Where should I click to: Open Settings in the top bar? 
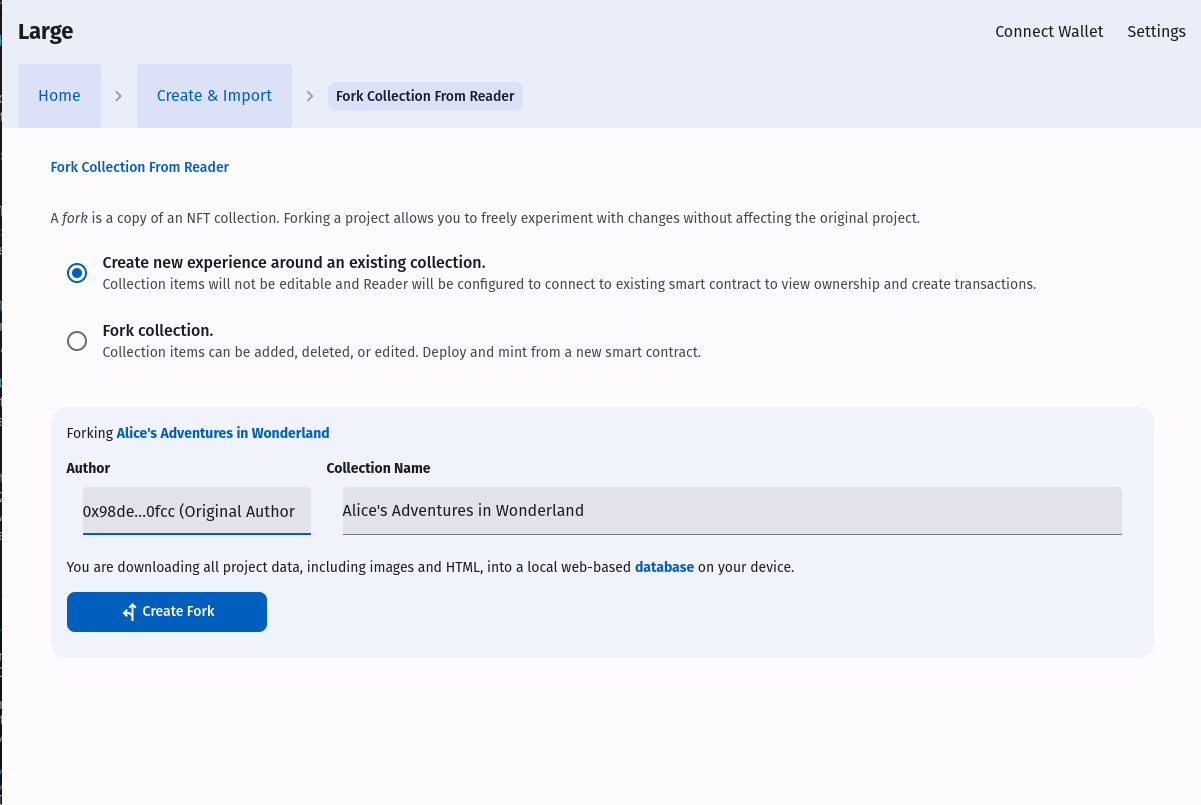pyautogui.click(x=1156, y=32)
